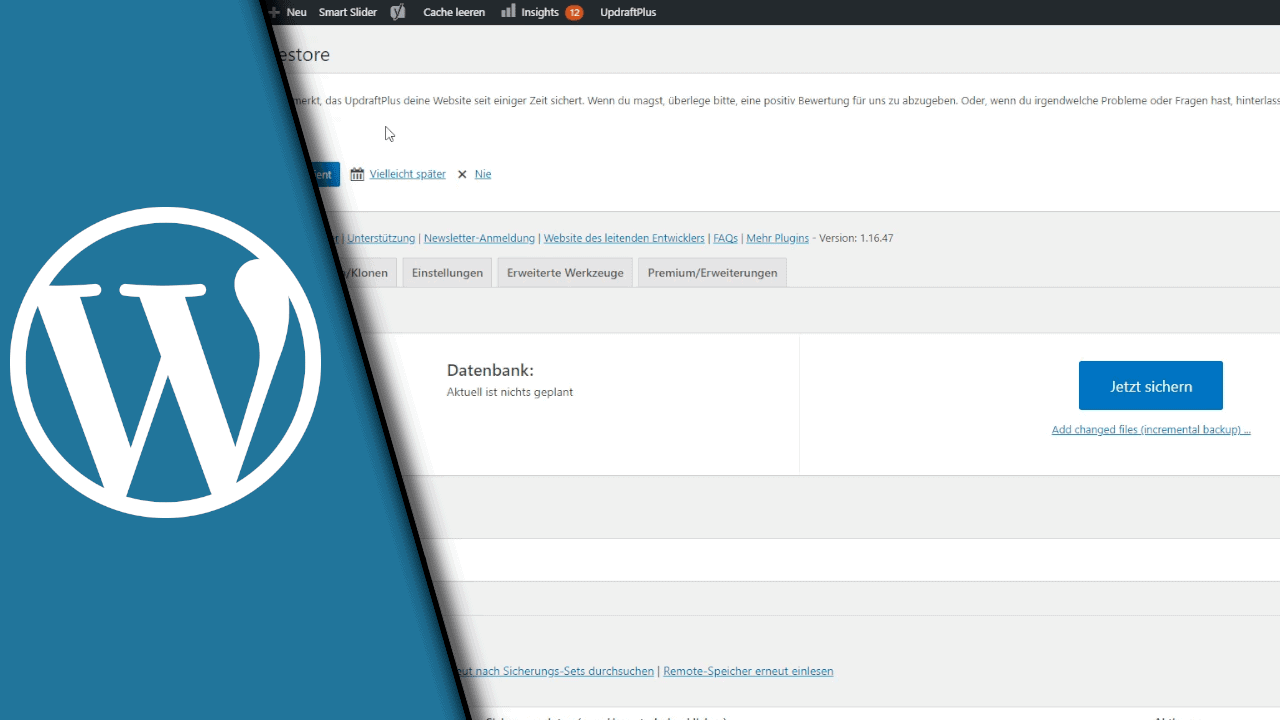This screenshot has height=720, width=1280.
Task: Click the plus icon beside Neu
Action: (x=275, y=12)
